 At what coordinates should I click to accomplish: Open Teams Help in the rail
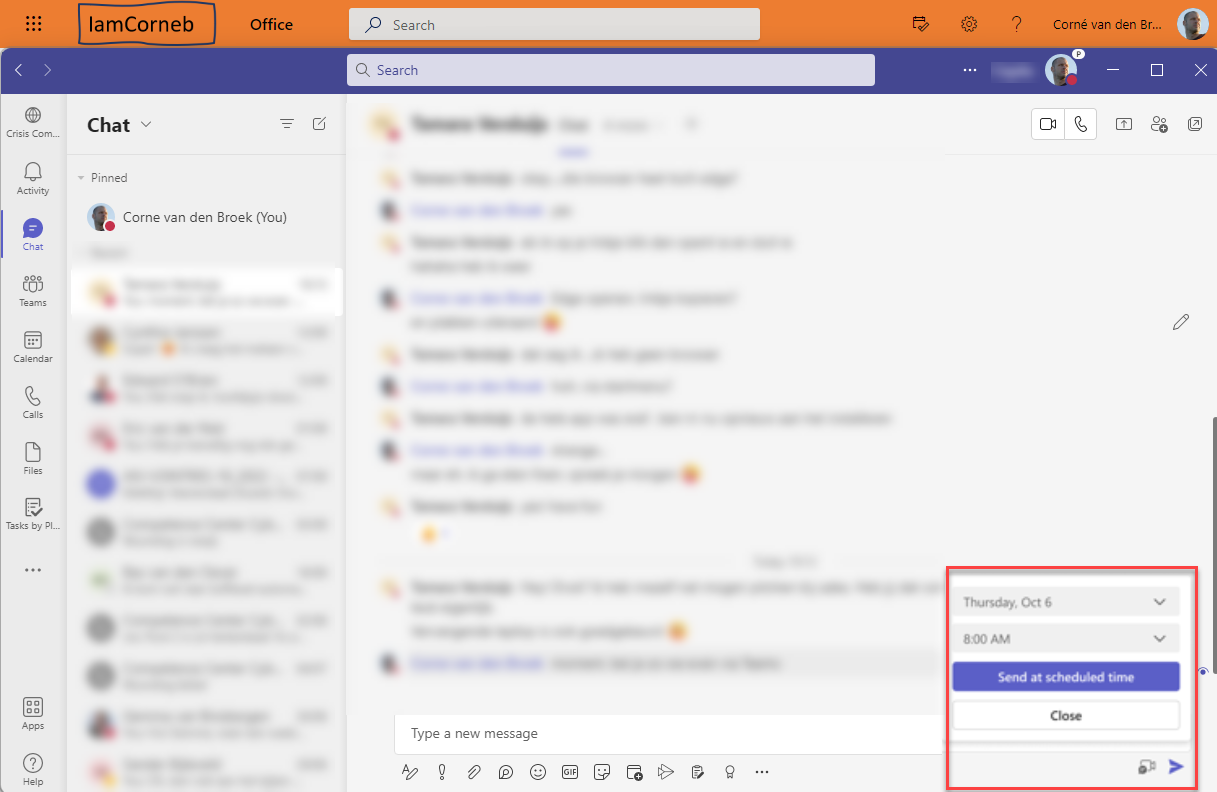[x=33, y=770]
